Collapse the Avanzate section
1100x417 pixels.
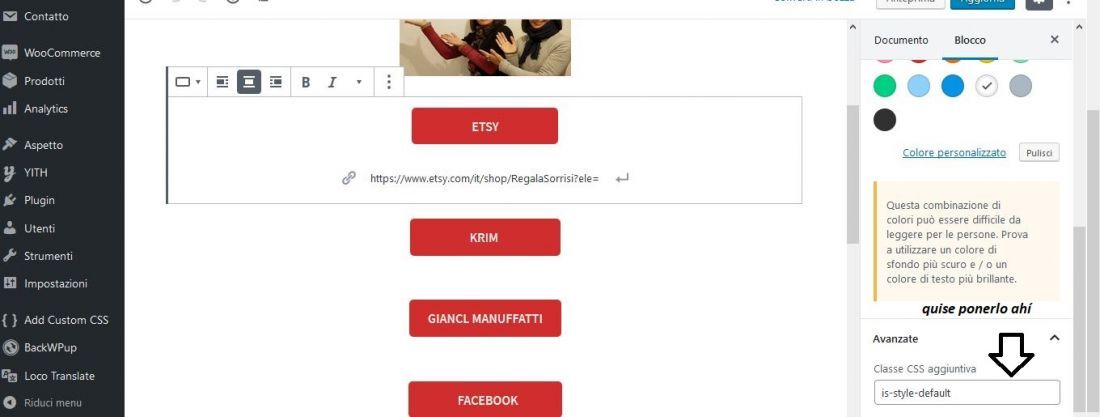tap(1054, 338)
